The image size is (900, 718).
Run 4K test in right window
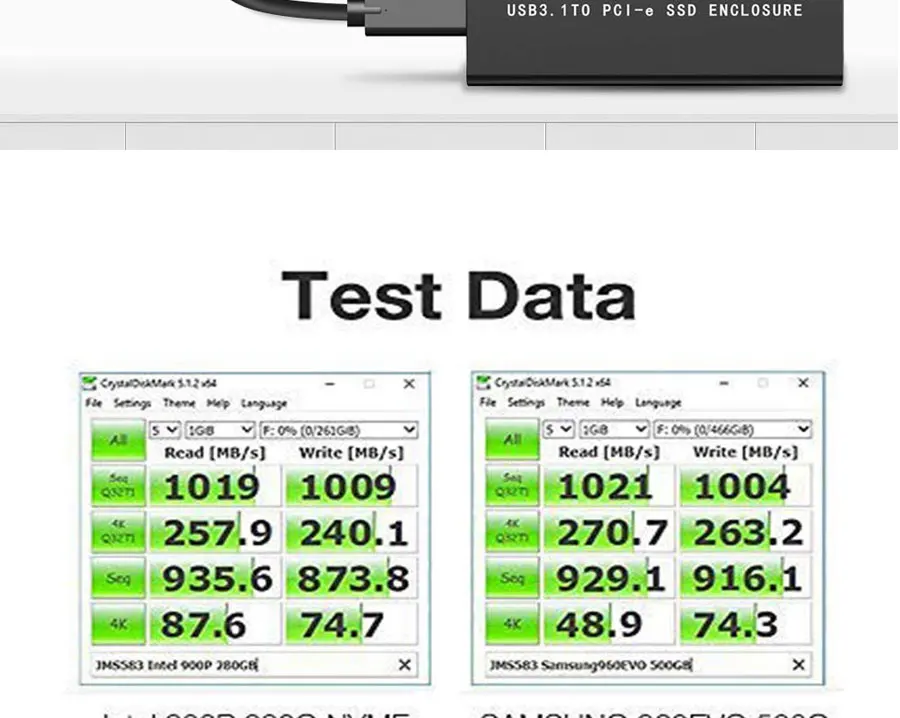click(x=512, y=623)
